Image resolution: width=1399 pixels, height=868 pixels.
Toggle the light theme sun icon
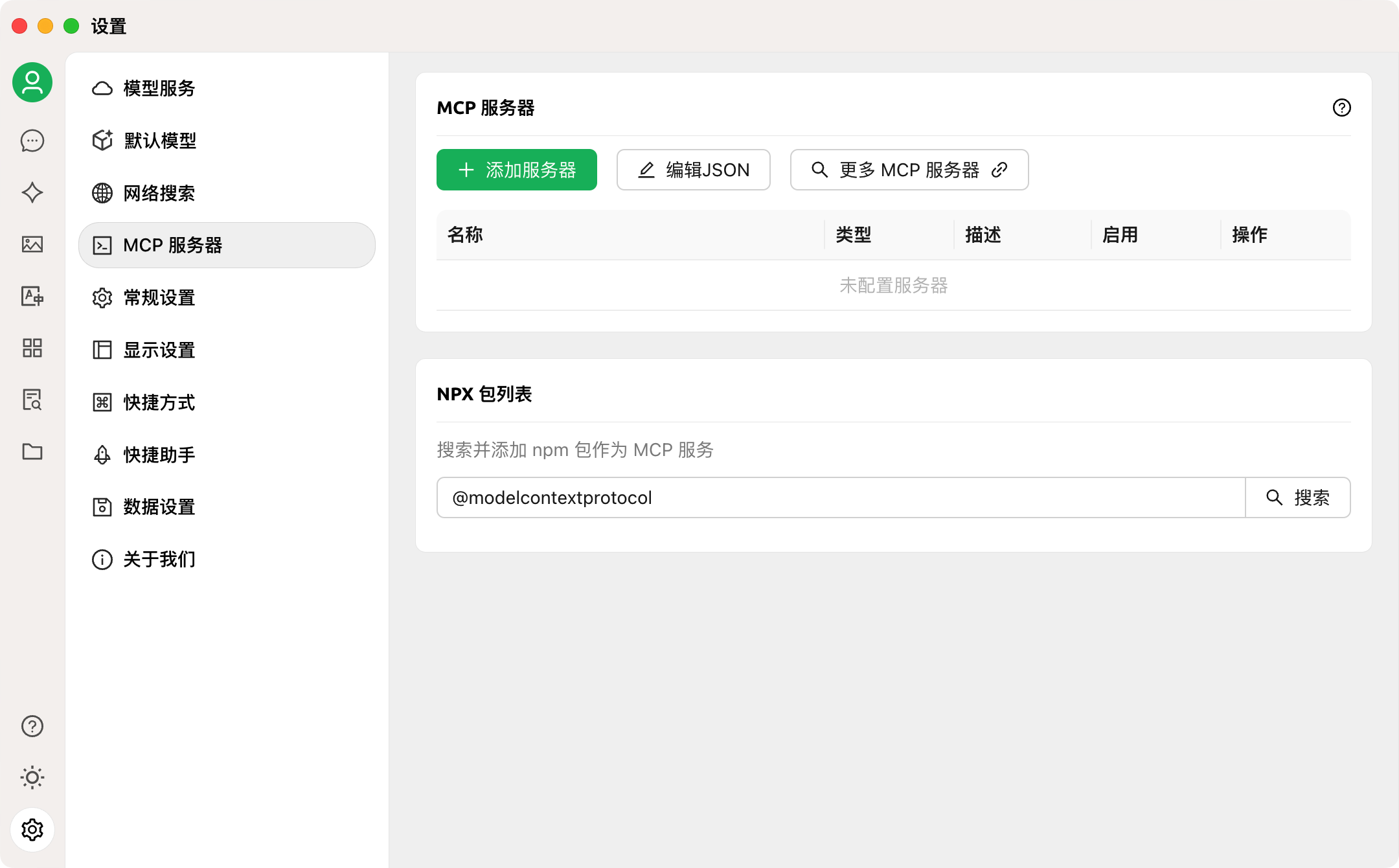click(32, 777)
